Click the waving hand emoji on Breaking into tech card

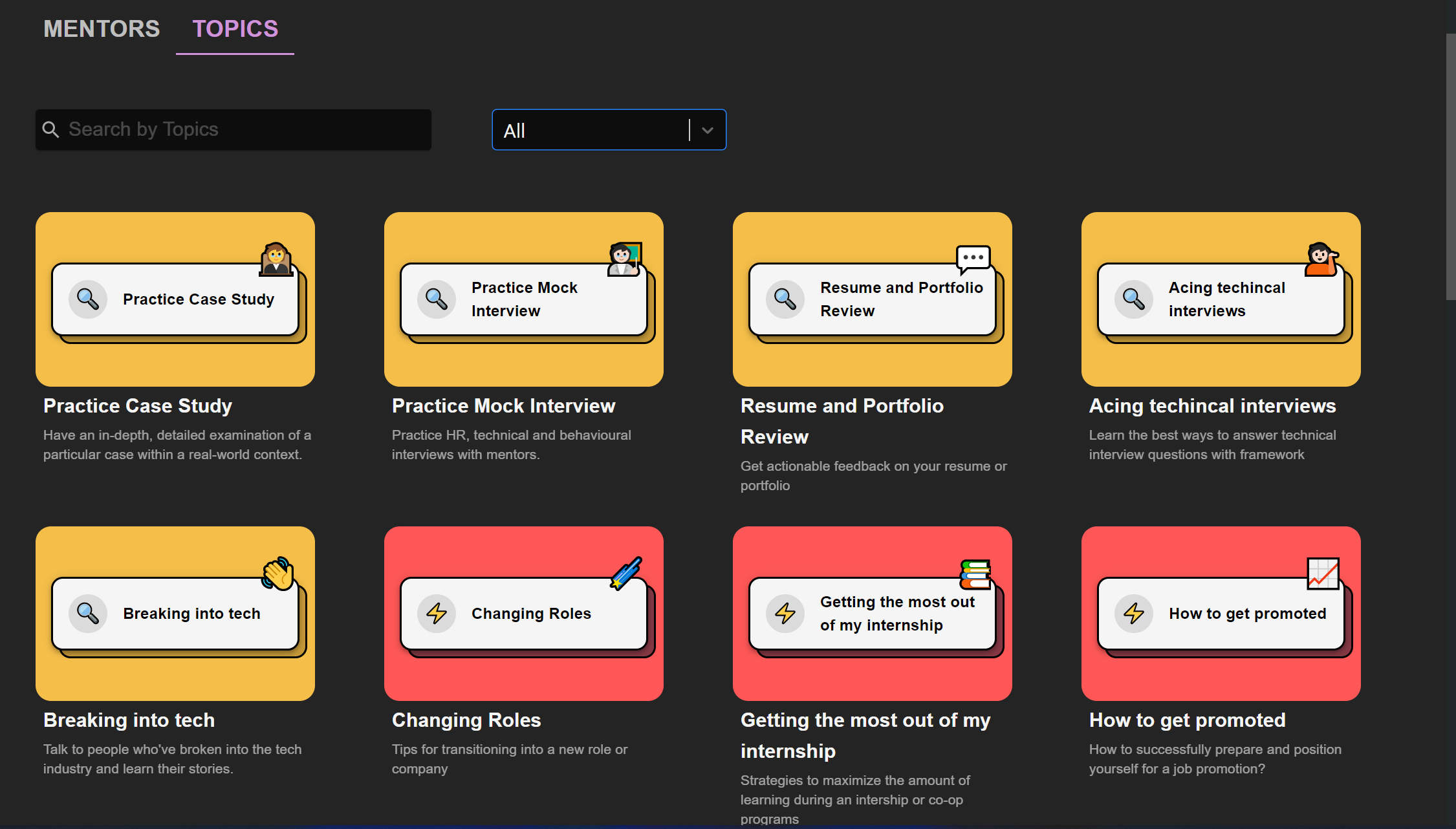click(x=278, y=574)
